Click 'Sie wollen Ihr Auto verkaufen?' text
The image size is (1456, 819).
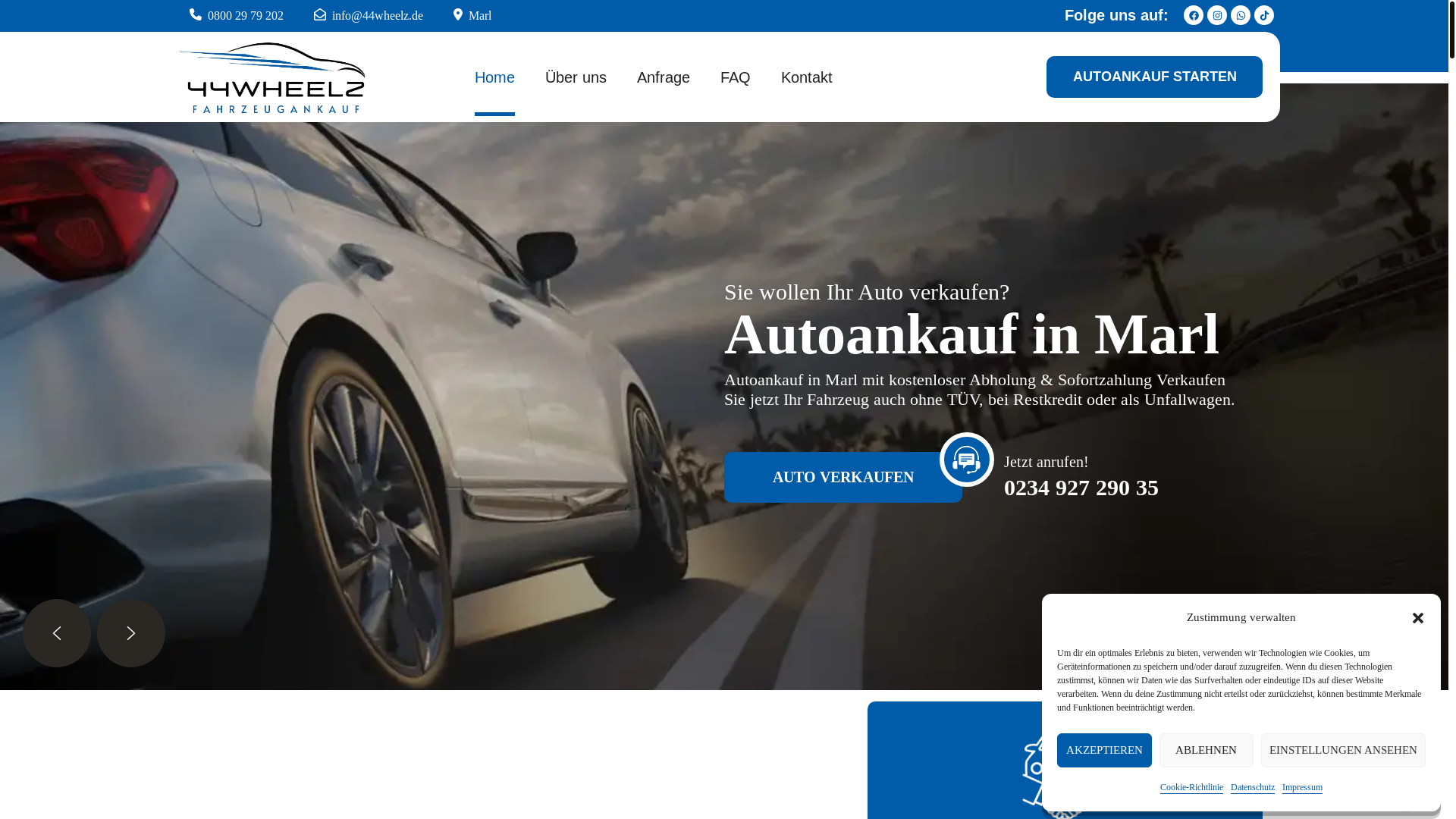click(x=867, y=292)
